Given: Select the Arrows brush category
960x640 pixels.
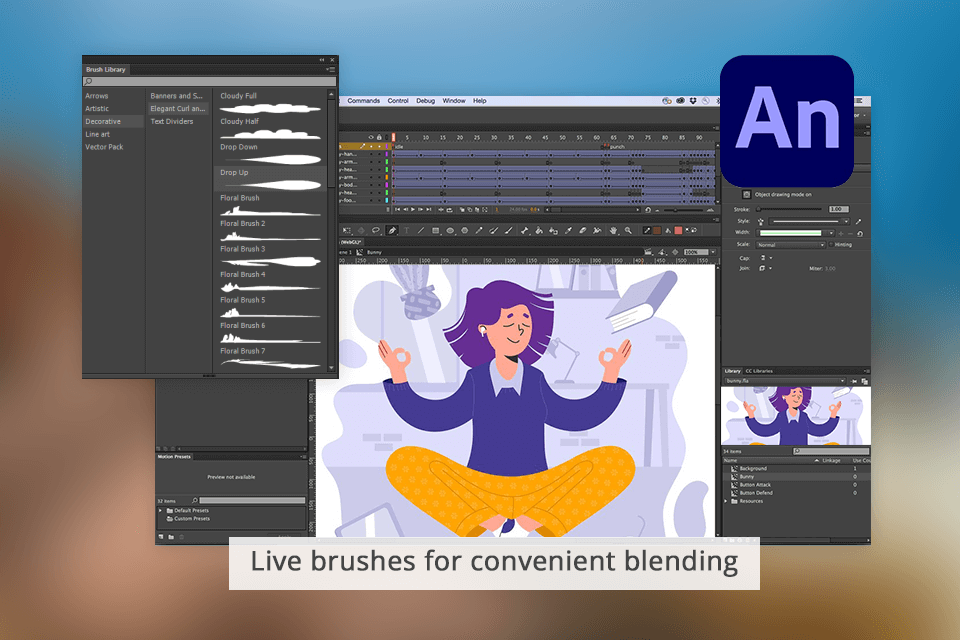Looking at the screenshot, I should coord(97,96).
